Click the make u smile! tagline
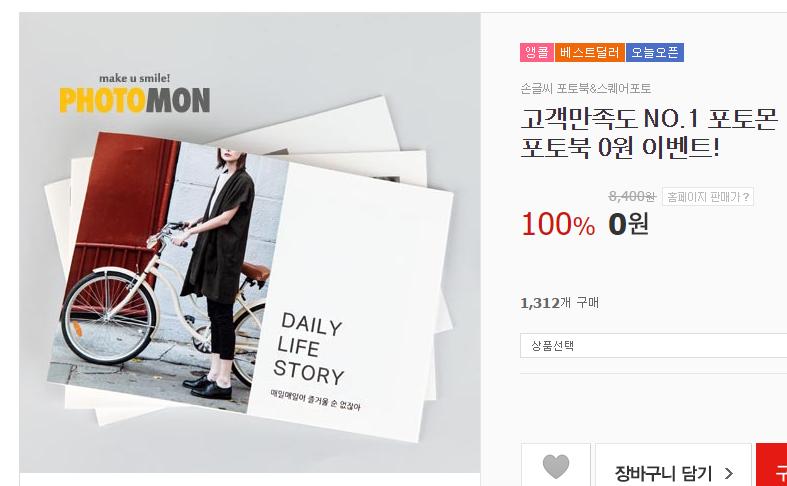This screenshot has height=486, width=787. 135,78
